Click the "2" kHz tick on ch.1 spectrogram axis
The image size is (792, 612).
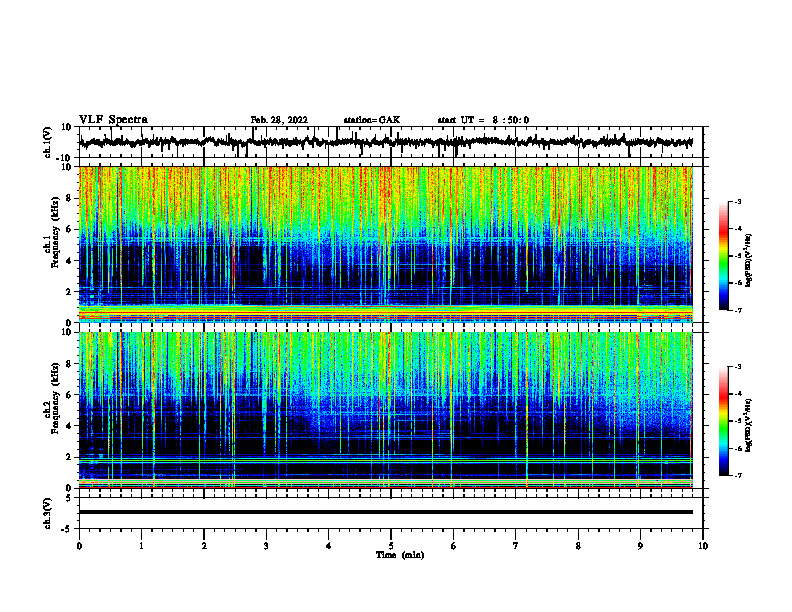[x=71, y=291]
